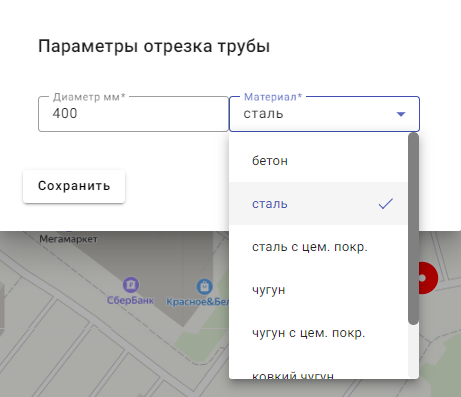This screenshot has height=397, width=461.
Task: Click the Сохранить button
Action: coord(74,186)
